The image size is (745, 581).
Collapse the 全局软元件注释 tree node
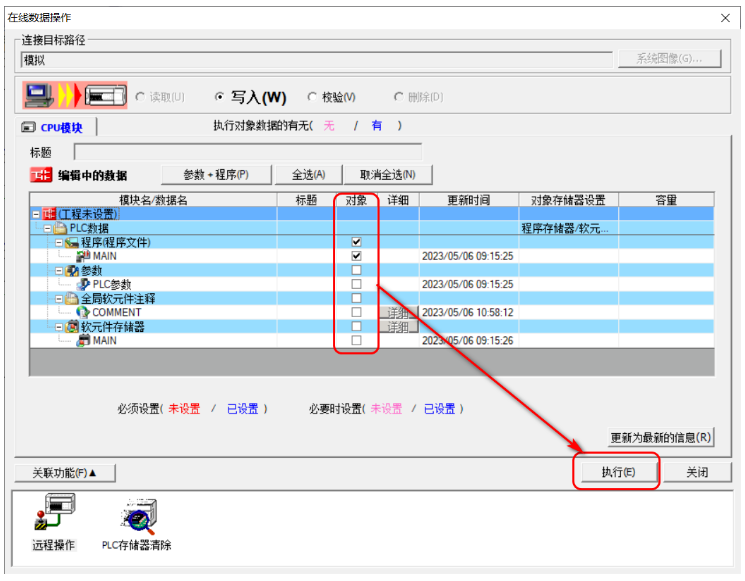pyautogui.click(x=59, y=299)
